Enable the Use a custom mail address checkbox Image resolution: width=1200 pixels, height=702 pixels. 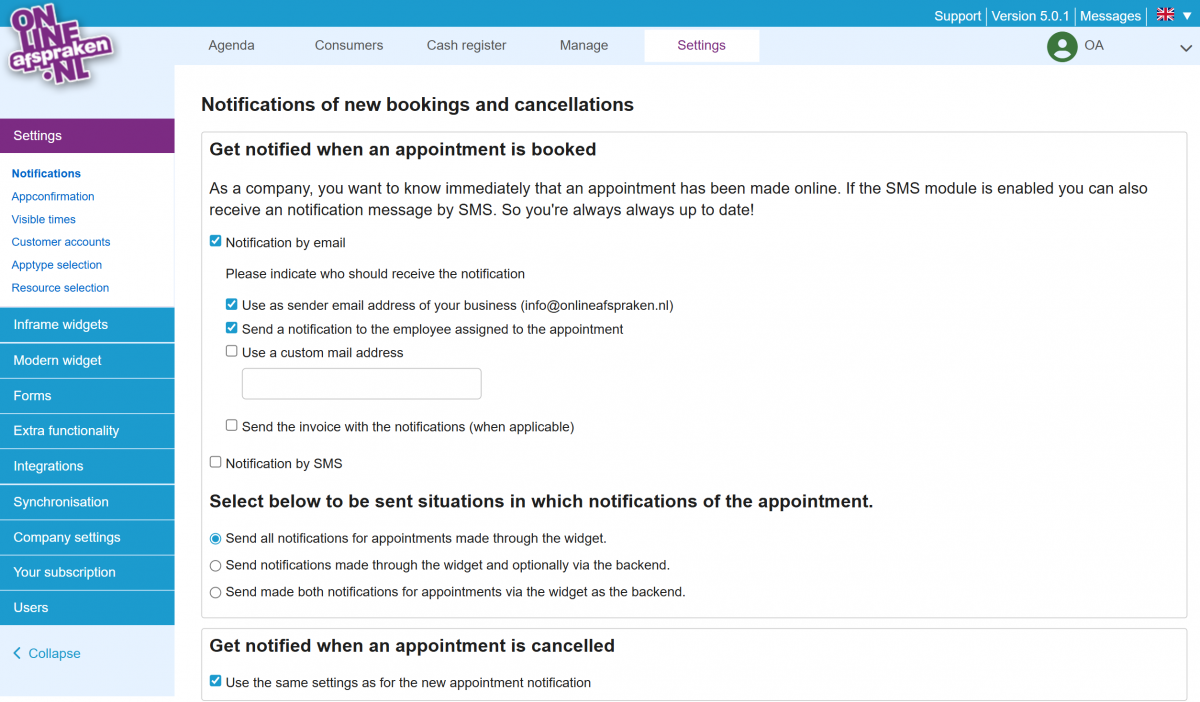coord(231,351)
